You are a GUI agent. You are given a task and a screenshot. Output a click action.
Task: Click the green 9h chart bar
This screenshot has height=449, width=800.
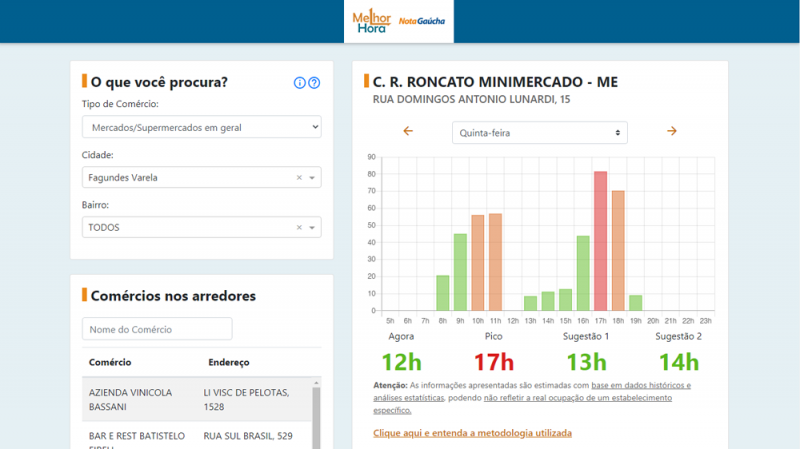[460, 272]
